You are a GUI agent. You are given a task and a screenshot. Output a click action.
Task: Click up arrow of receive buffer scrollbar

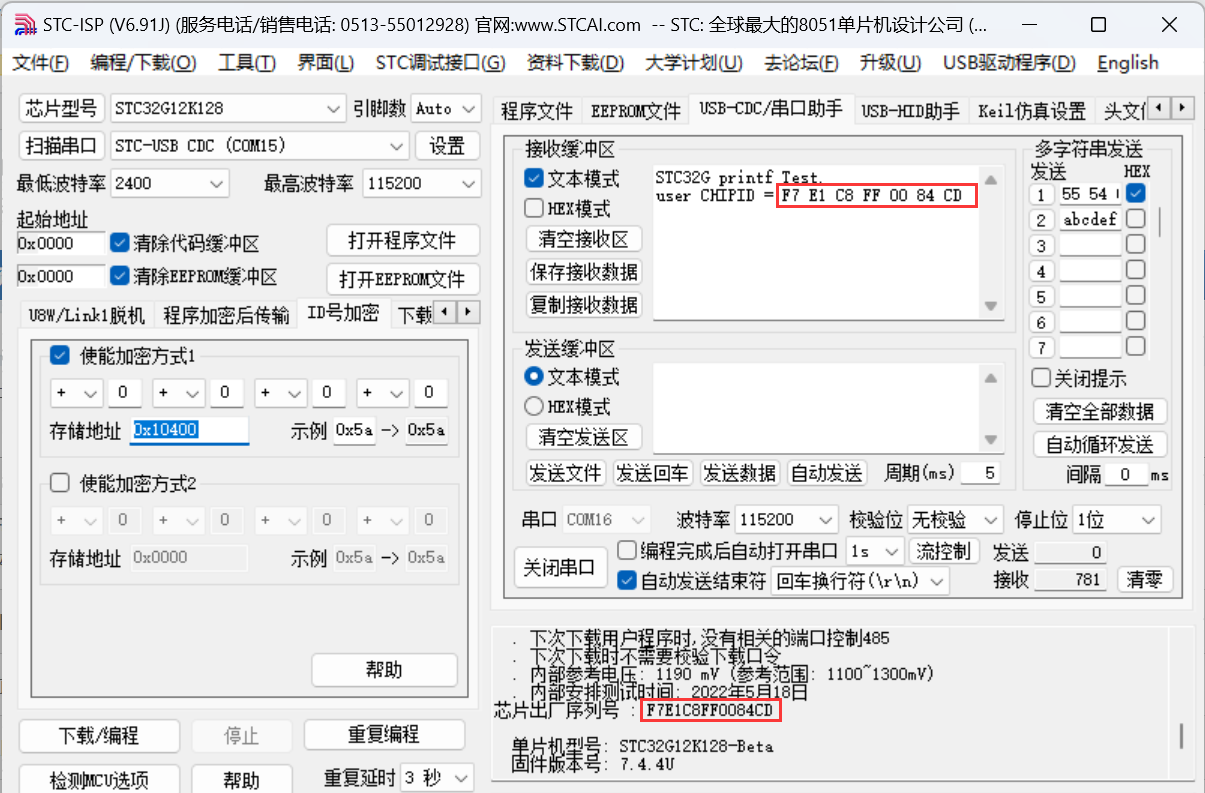point(991,180)
